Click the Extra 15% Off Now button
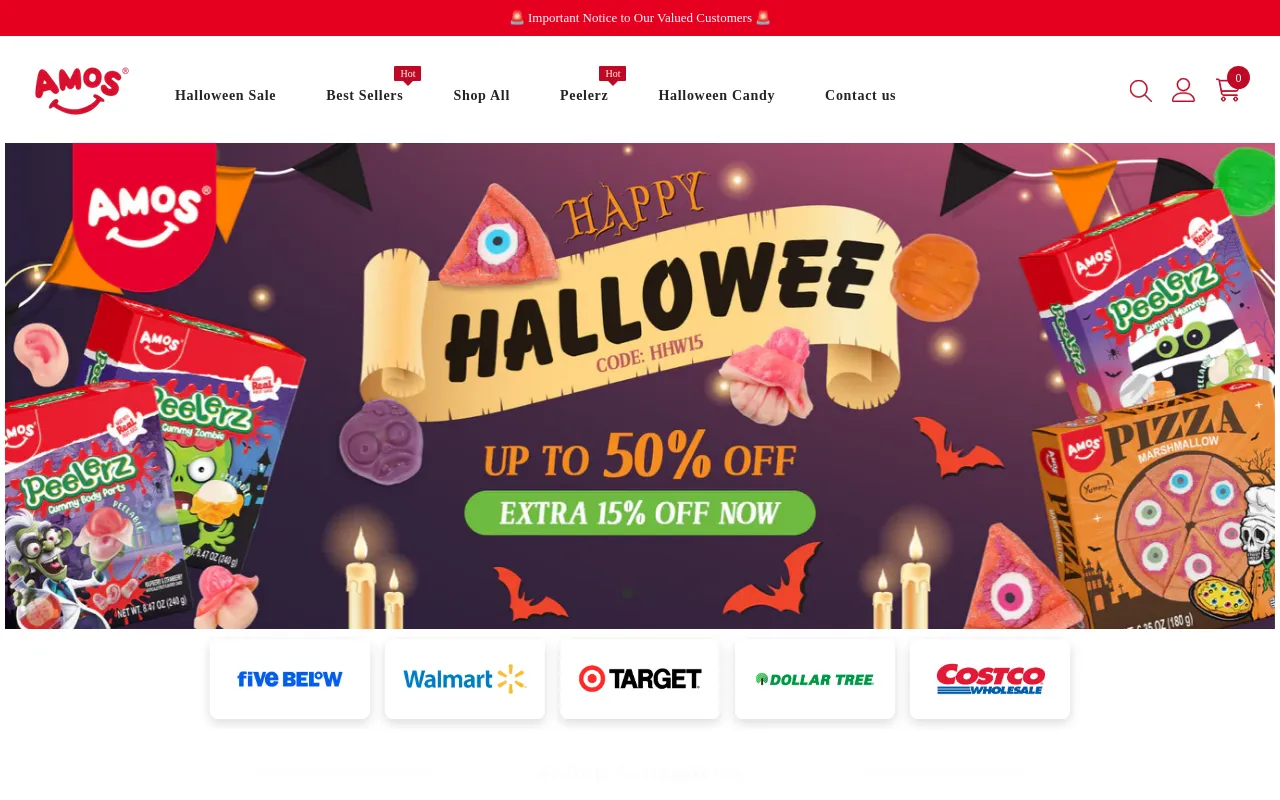 pyautogui.click(x=640, y=513)
